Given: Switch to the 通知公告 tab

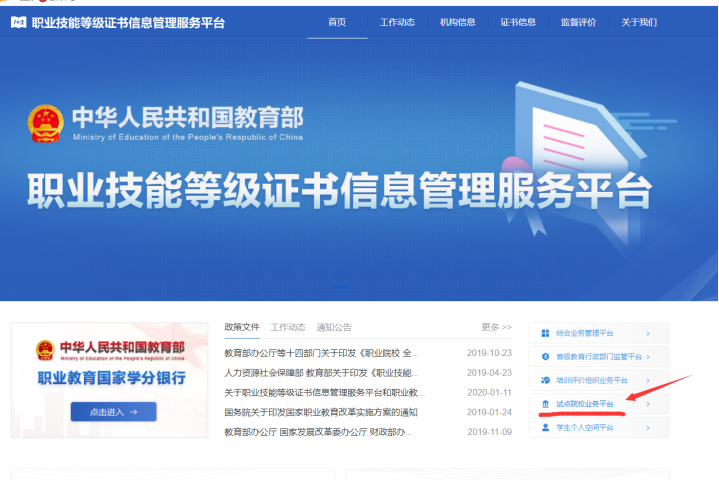Looking at the screenshot, I should 333,327.
